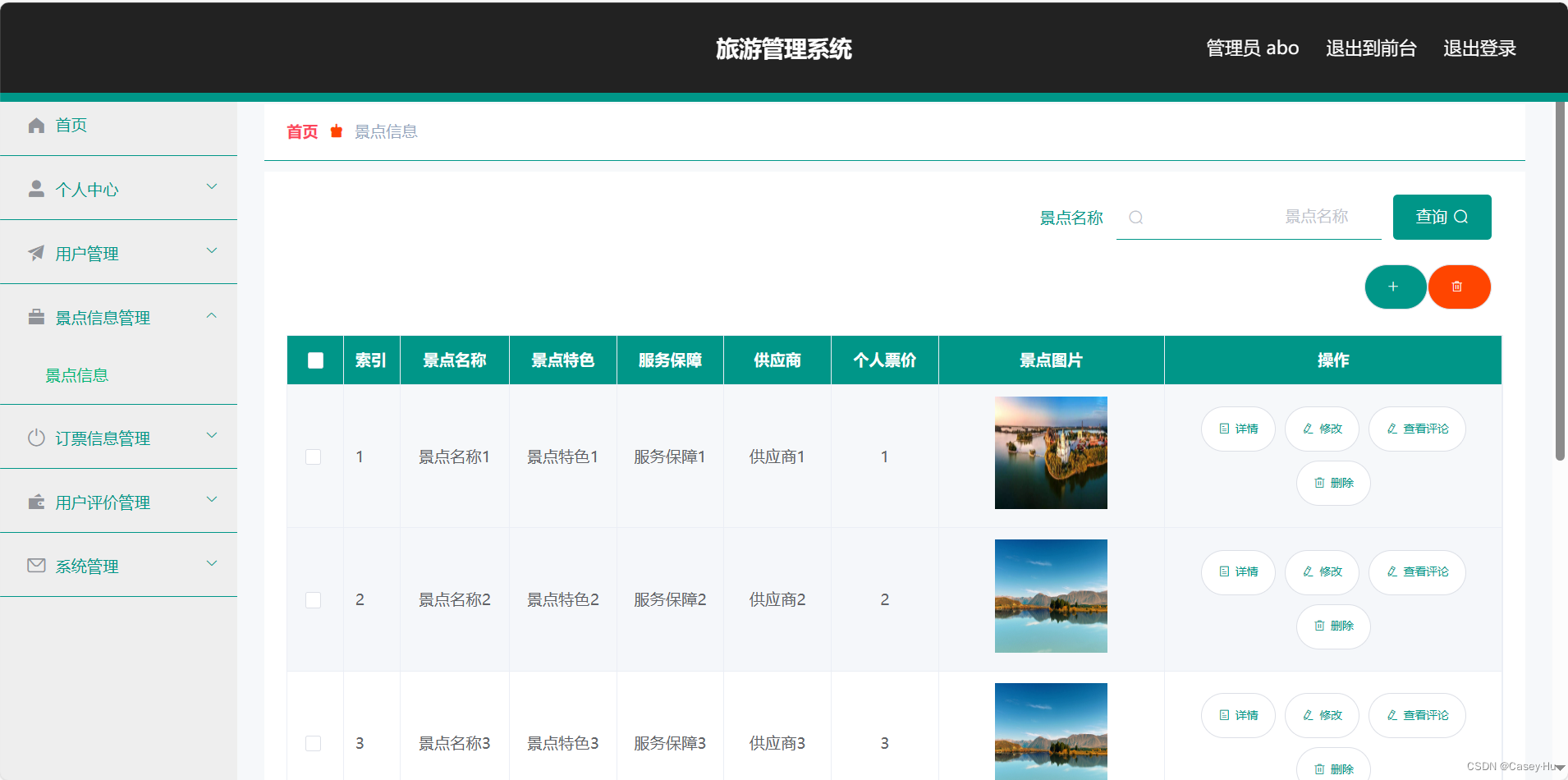Click the red breadcrumb separator icon
The width and height of the screenshot is (1568, 780).
coord(336,131)
